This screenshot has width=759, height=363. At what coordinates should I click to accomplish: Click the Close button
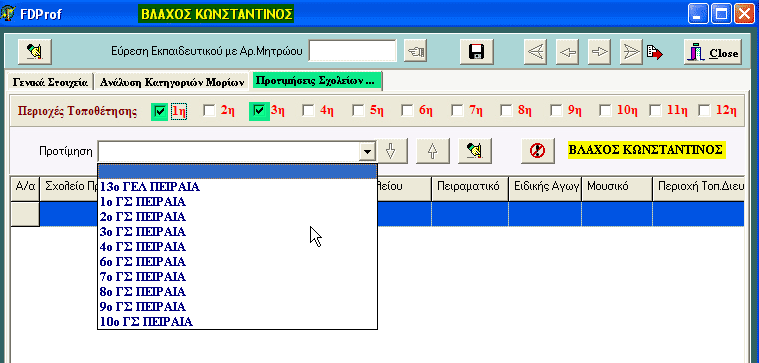pyautogui.click(x=713, y=52)
